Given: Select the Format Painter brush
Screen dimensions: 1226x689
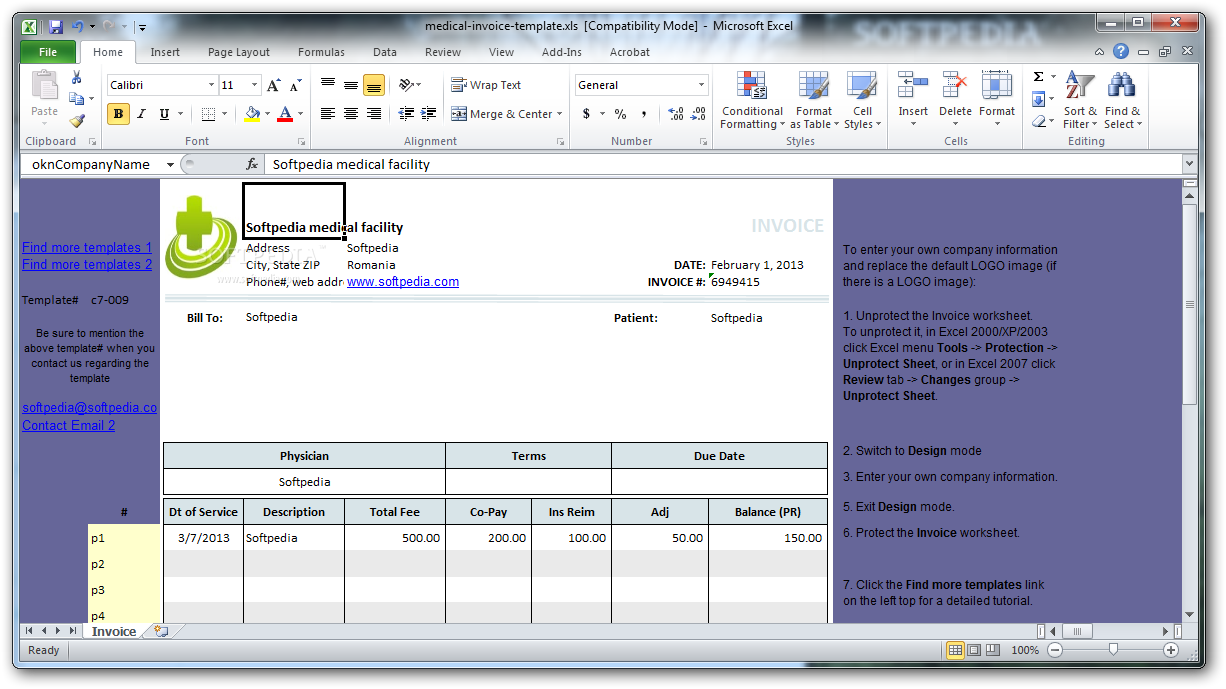Looking at the screenshot, I should point(77,121).
